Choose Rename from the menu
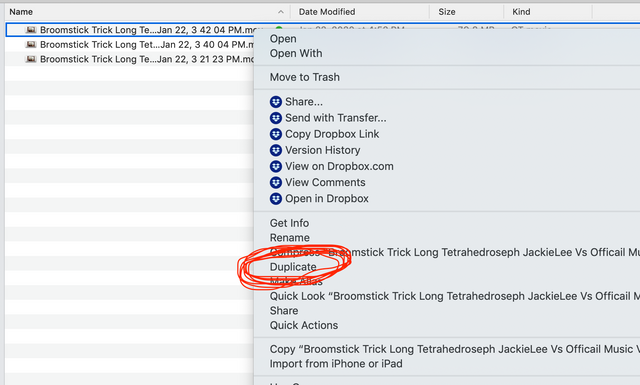The width and height of the screenshot is (640, 385). tap(289, 238)
